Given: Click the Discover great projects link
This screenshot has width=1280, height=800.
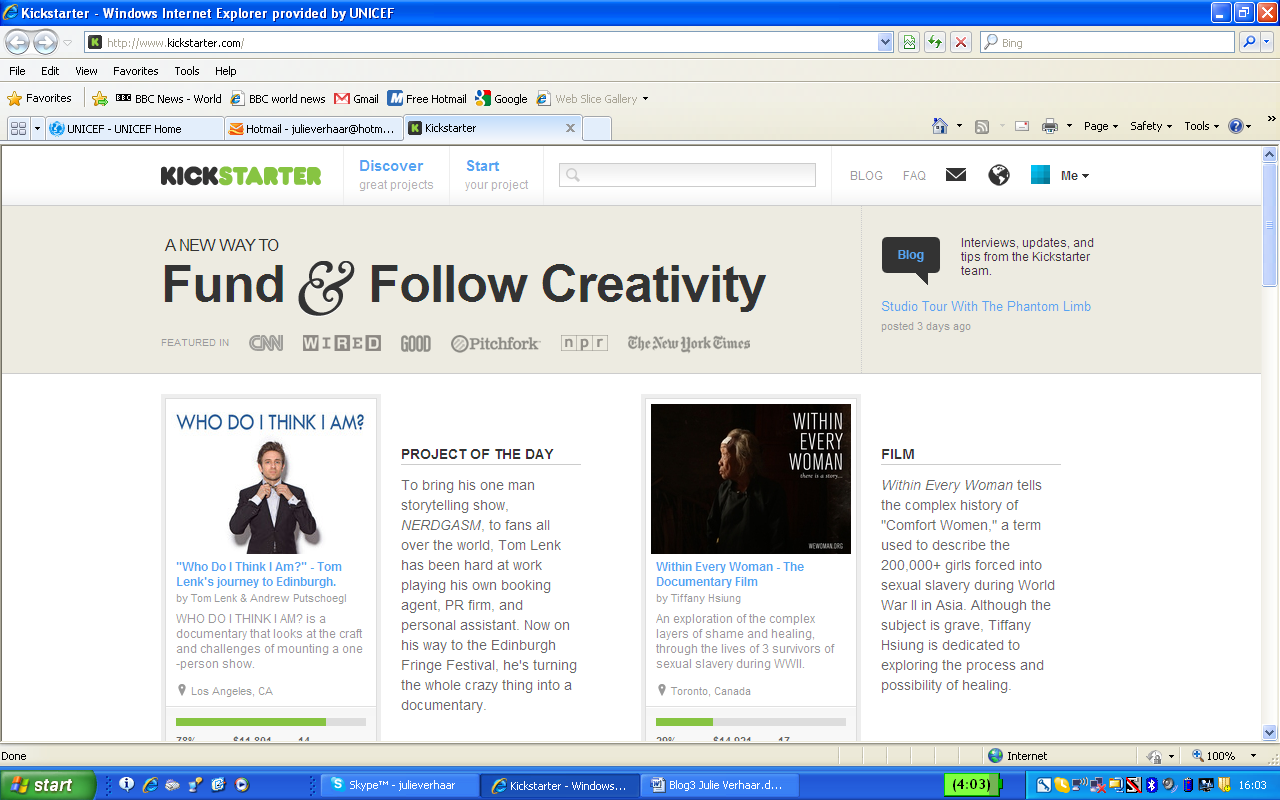Looking at the screenshot, I should [x=396, y=175].
